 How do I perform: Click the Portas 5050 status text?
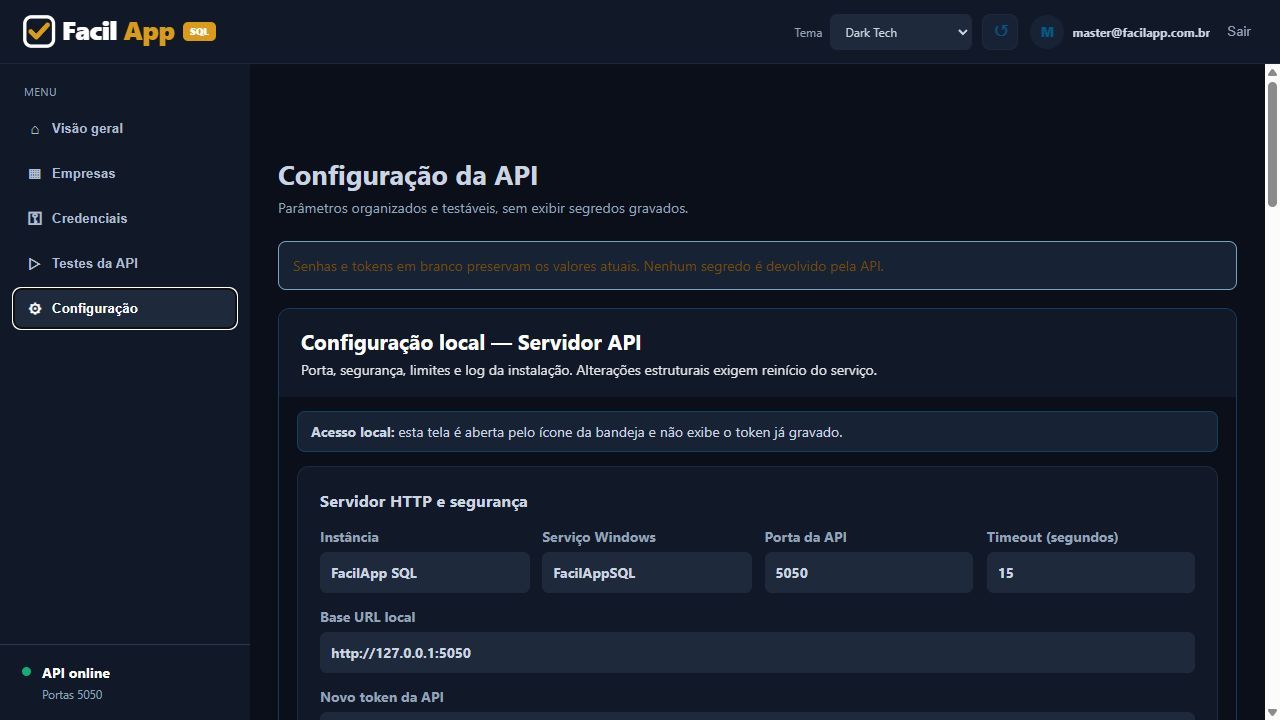pyautogui.click(x=72, y=695)
